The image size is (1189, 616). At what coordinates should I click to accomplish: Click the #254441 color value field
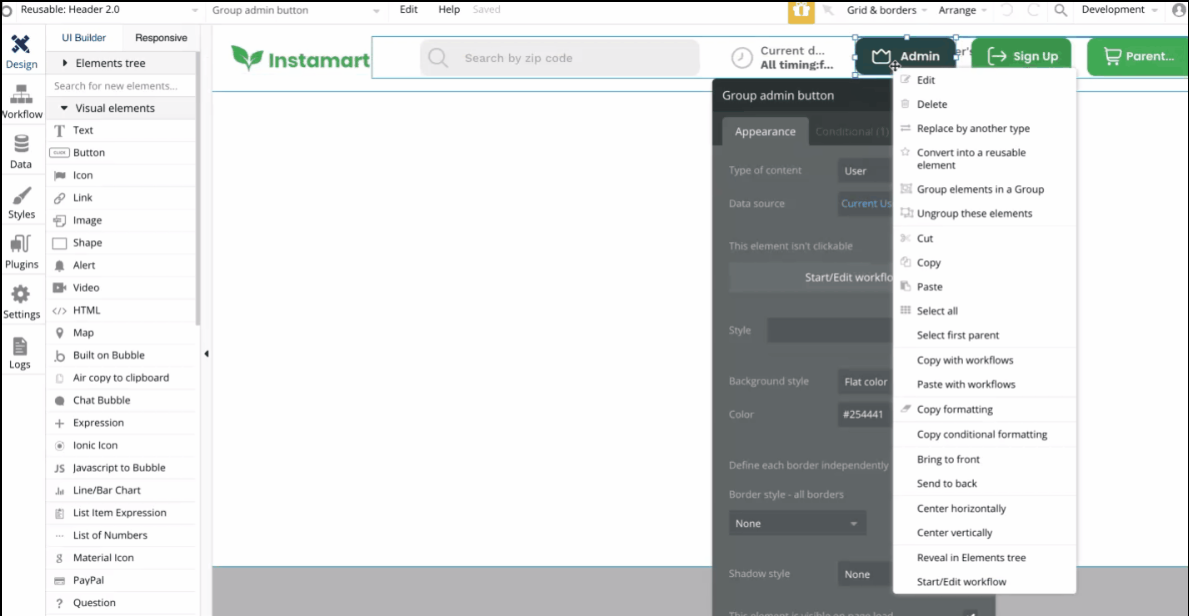point(865,414)
